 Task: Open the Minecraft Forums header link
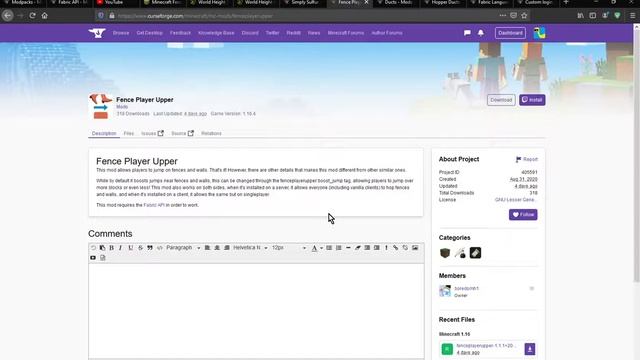pos(346,33)
